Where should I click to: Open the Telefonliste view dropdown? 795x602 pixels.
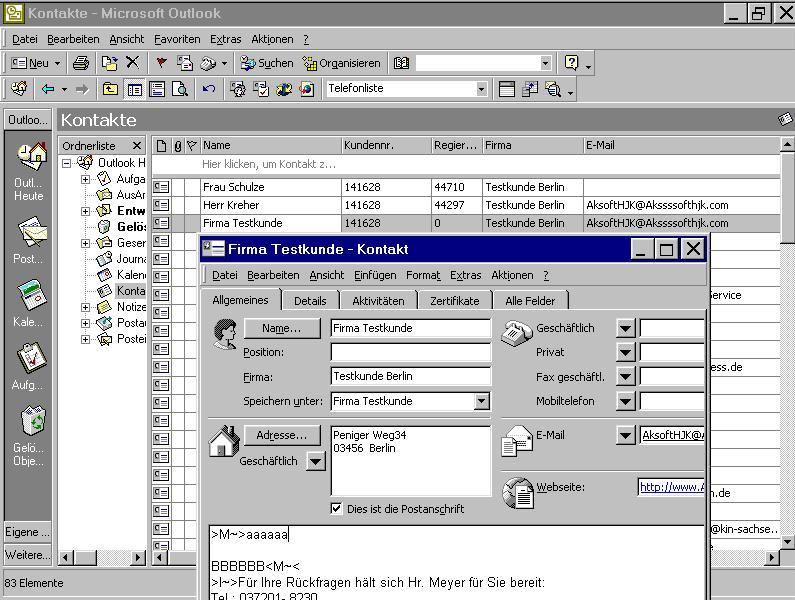[x=481, y=89]
